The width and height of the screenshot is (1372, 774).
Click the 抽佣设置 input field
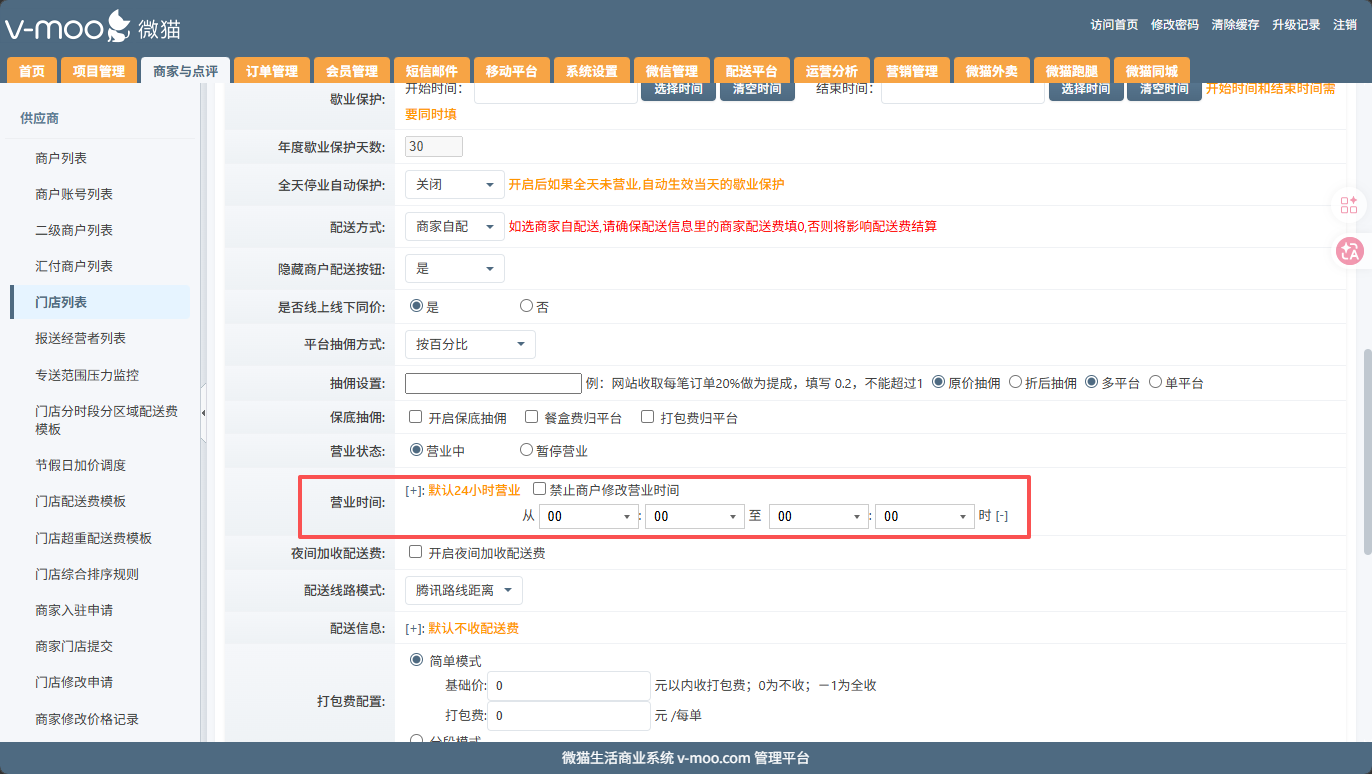click(x=493, y=383)
